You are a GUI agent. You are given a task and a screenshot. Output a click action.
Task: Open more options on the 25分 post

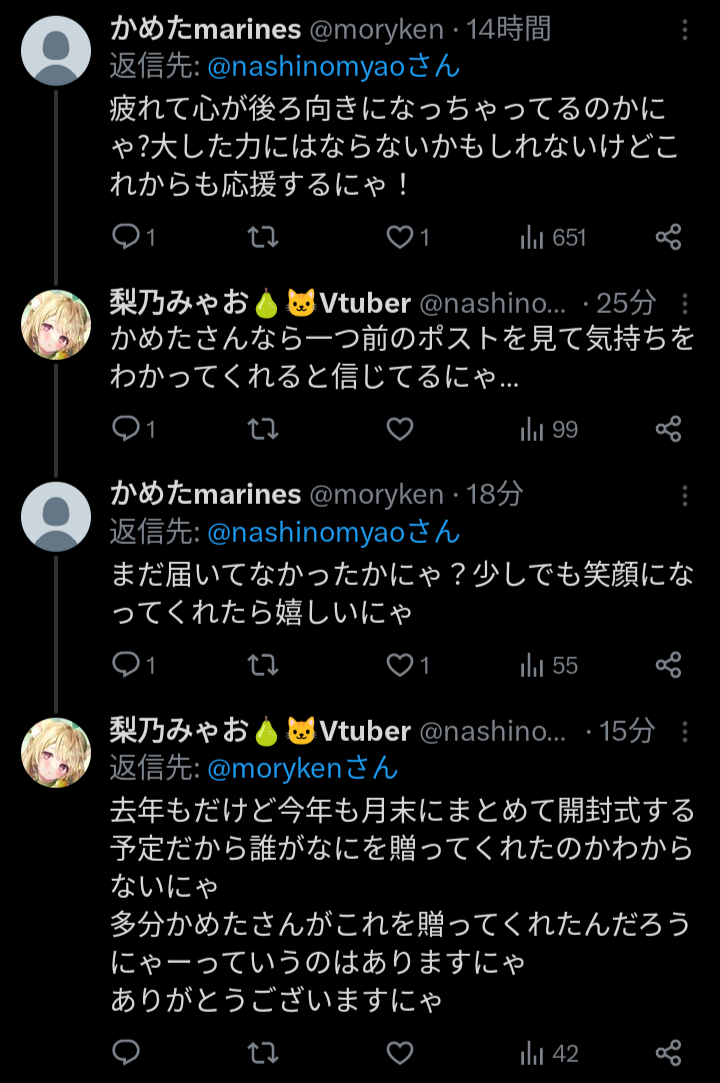685,303
